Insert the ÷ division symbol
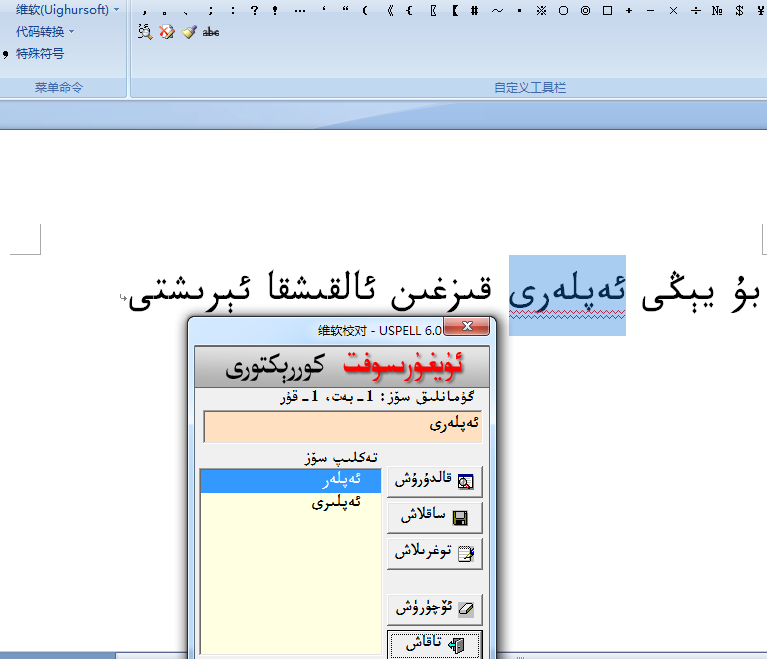The image size is (767, 659). [x=694, y=10]
